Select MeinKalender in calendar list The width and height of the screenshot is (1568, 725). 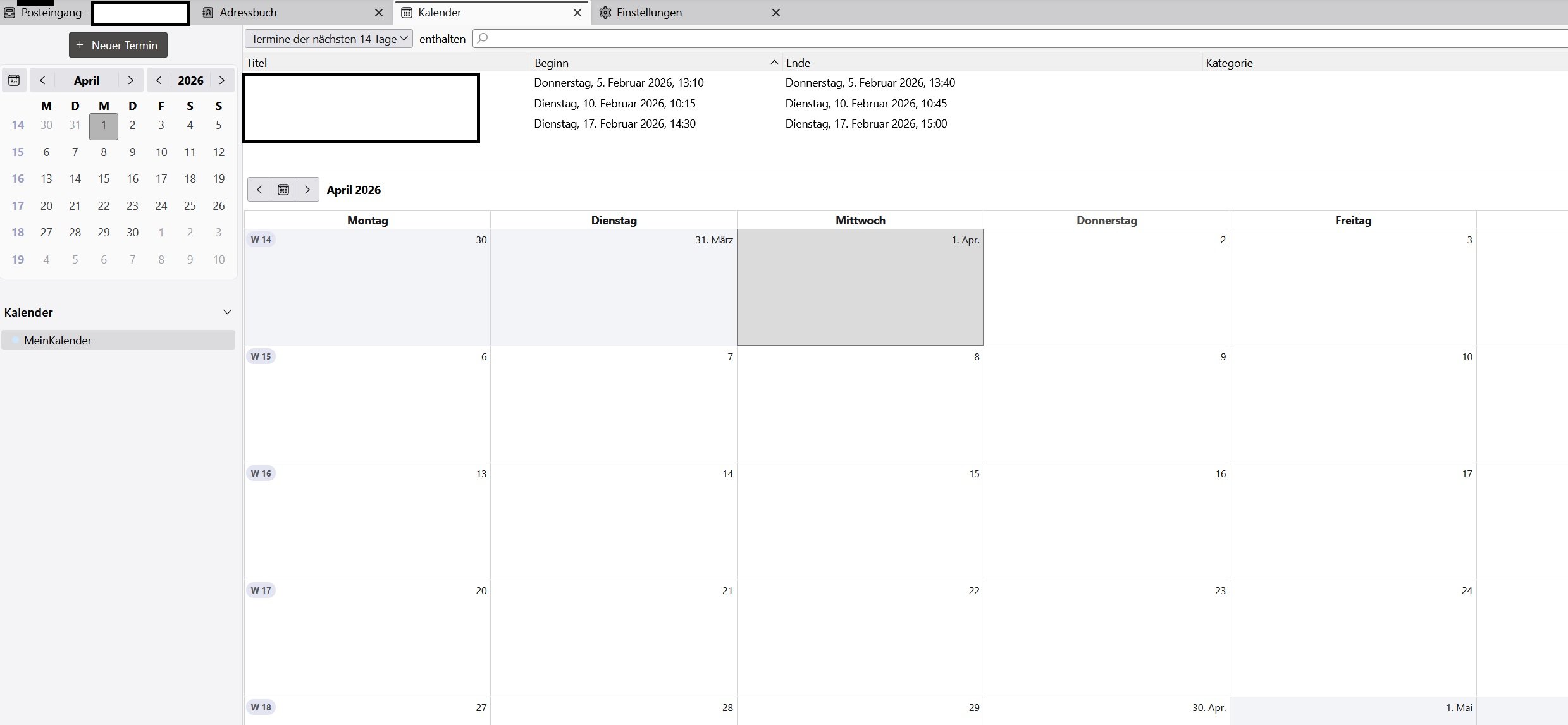(x=58, y=340)
